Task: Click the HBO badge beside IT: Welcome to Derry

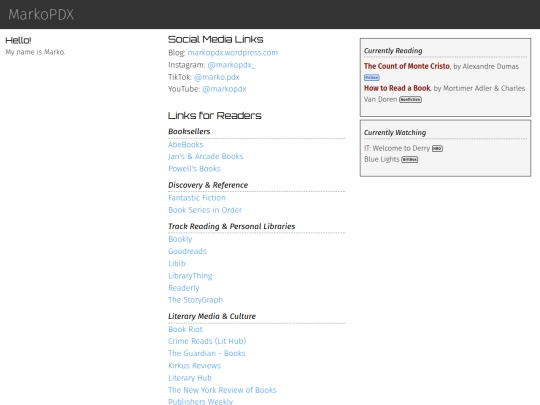Action: 437,148
